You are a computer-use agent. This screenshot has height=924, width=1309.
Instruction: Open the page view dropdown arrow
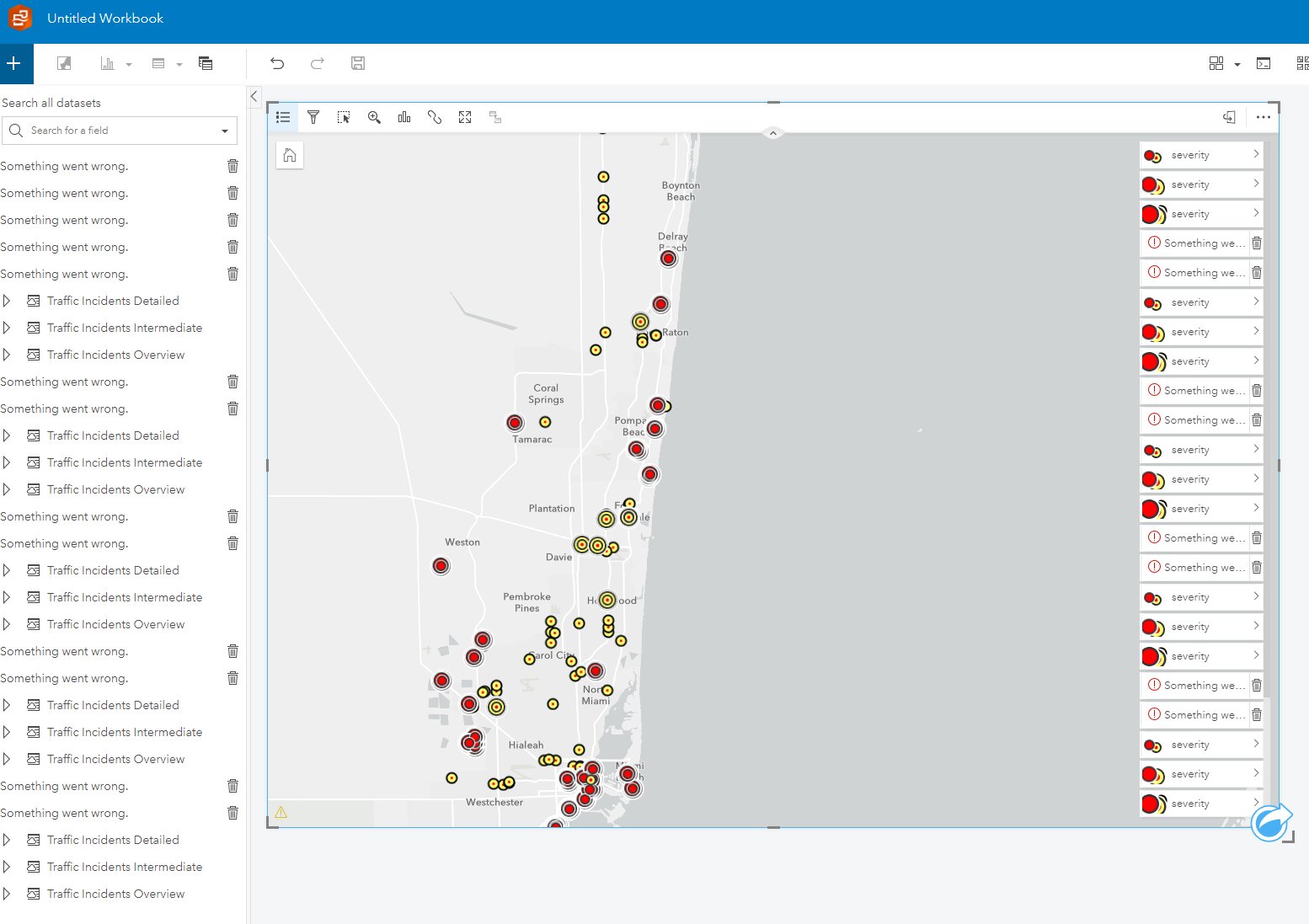[x=1237, y=63]
